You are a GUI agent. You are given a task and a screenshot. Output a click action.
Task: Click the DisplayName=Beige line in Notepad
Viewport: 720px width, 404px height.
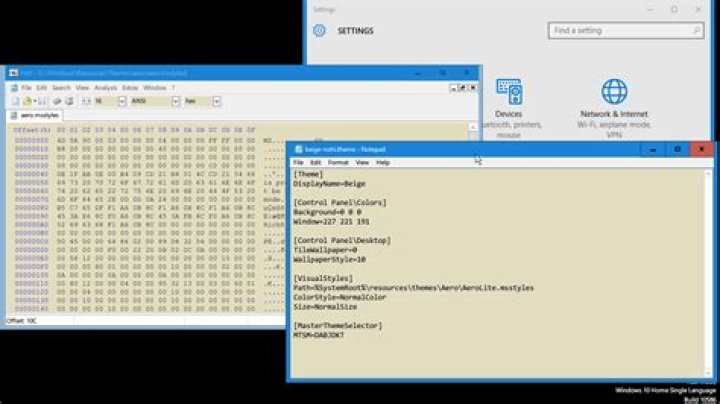click(x=330, y=184)
